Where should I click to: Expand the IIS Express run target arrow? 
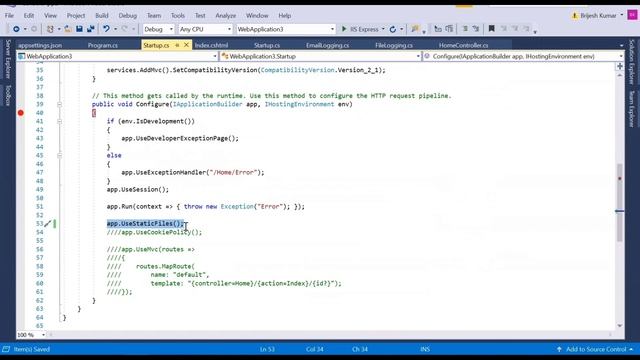tap(383, 29)
